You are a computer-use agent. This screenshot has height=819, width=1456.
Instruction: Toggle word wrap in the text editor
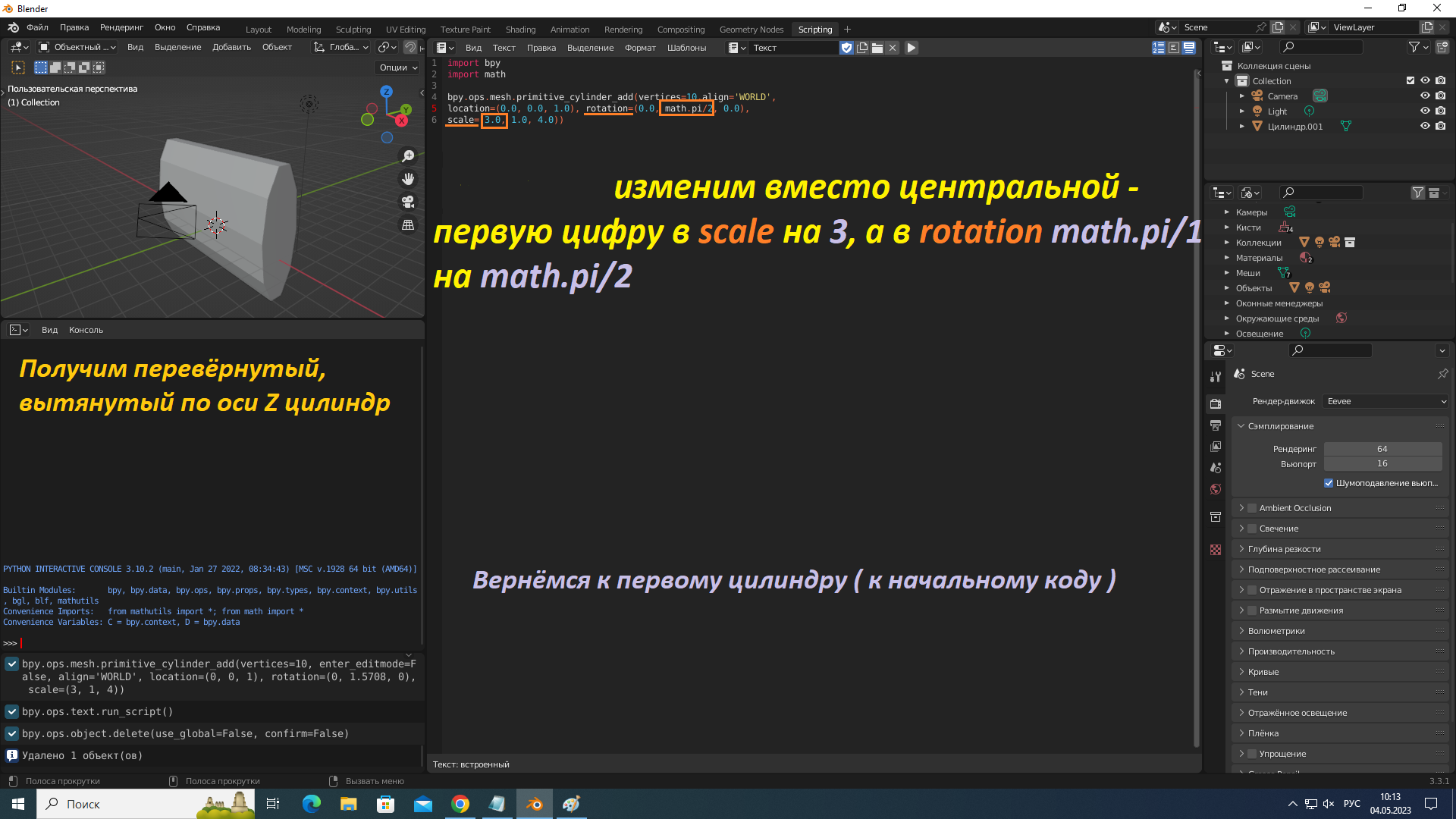coord(1174,48)
